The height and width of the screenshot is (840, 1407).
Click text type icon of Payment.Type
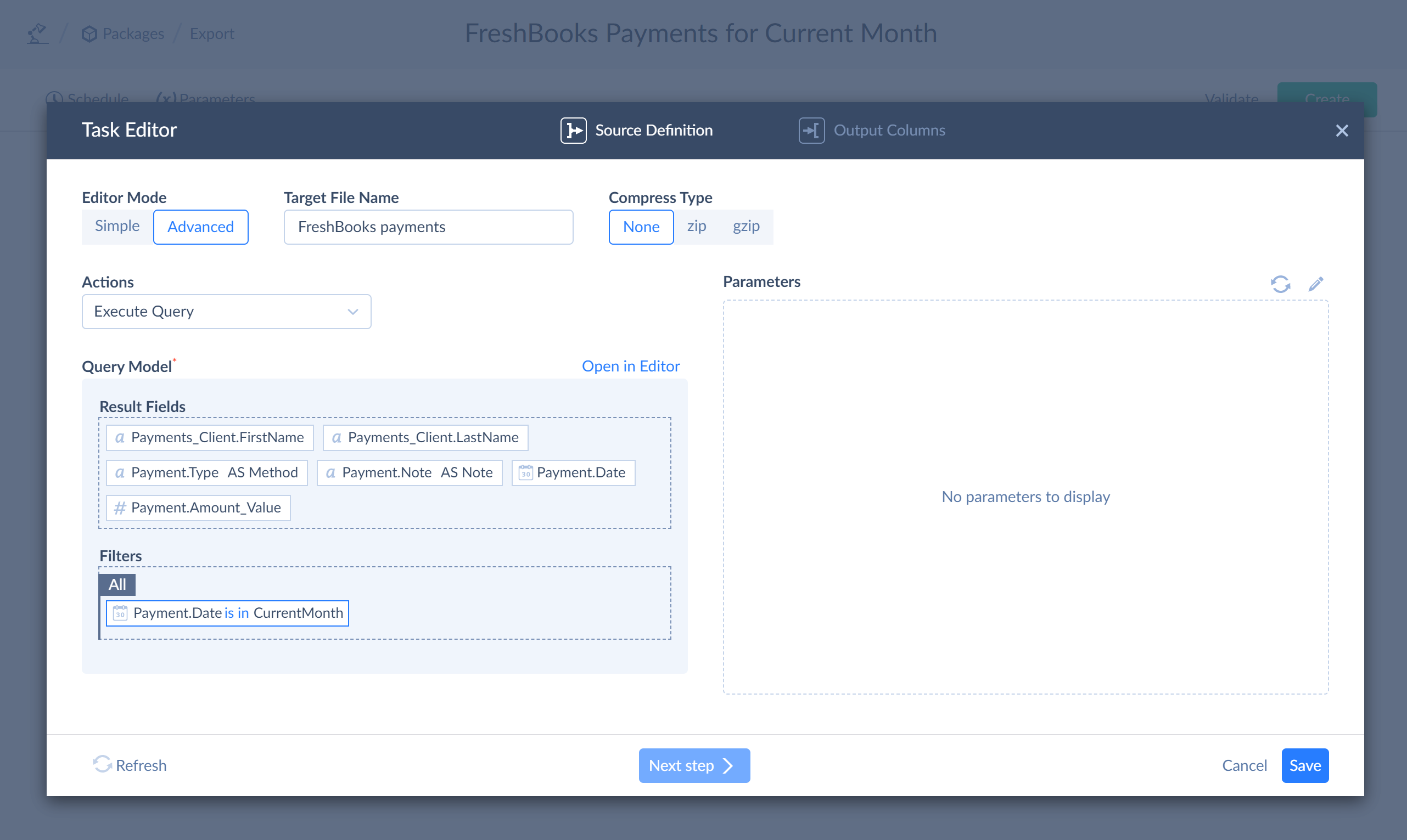(x=120, y=472)
